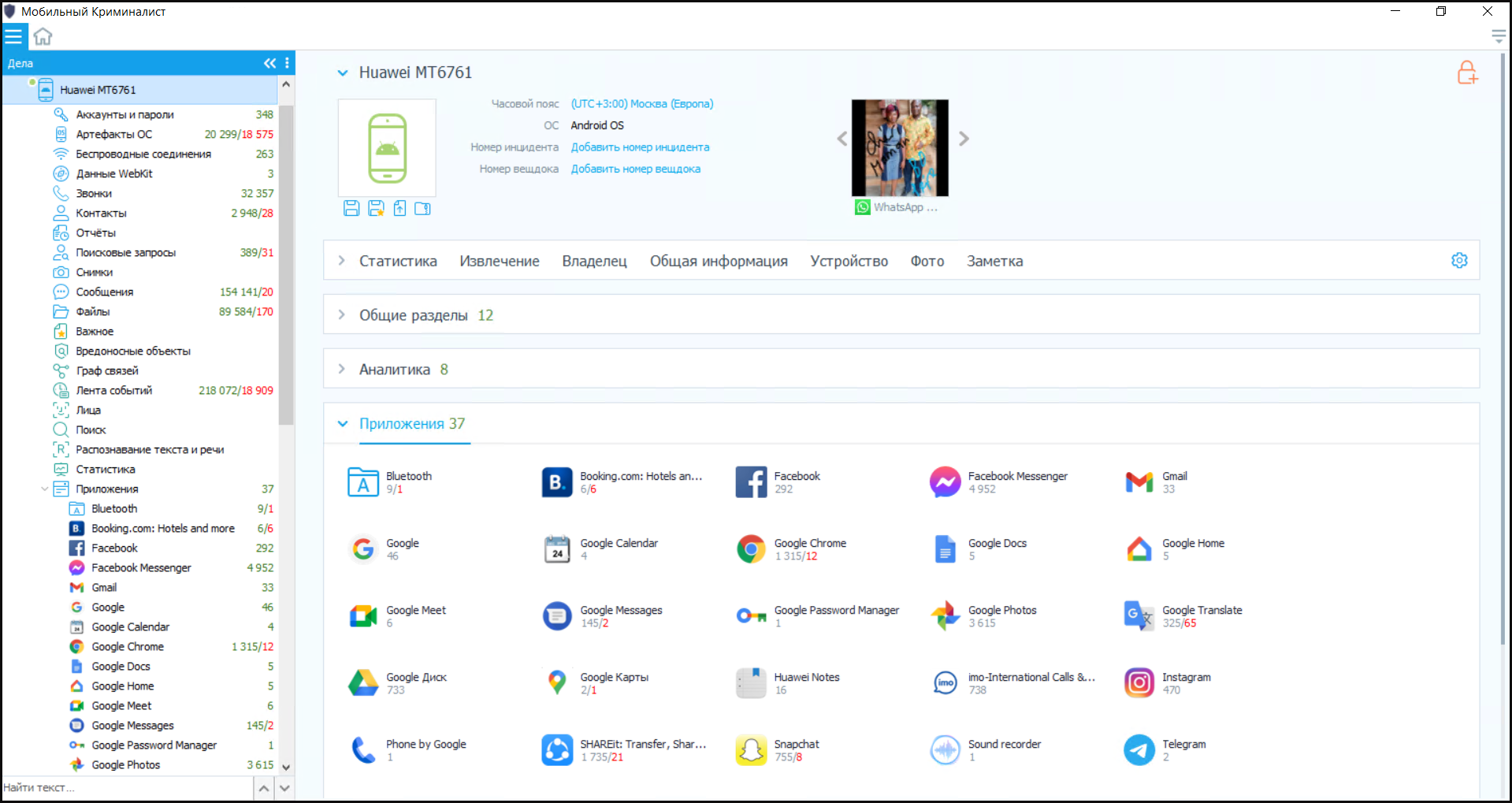Screen dimensions: 1512x803
Task: Switch to the Устройство tab
Action: tap(849, 262)
